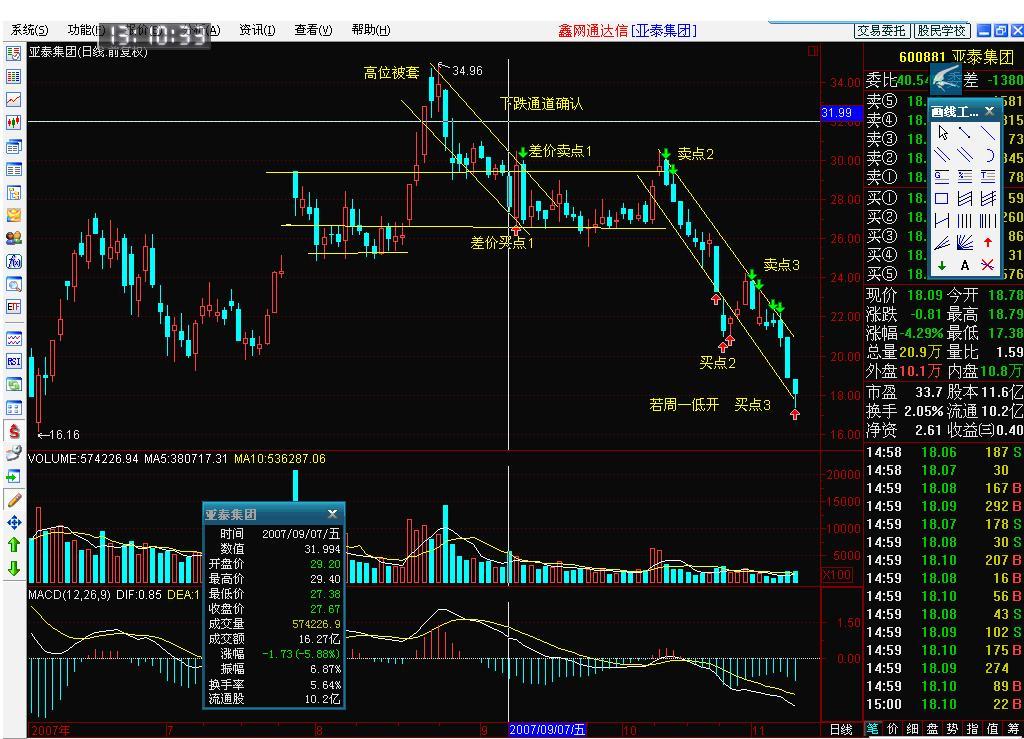1024x739 pixels.
Task: Click the delete drawn lines (X) tool
Action: (987, 265)
